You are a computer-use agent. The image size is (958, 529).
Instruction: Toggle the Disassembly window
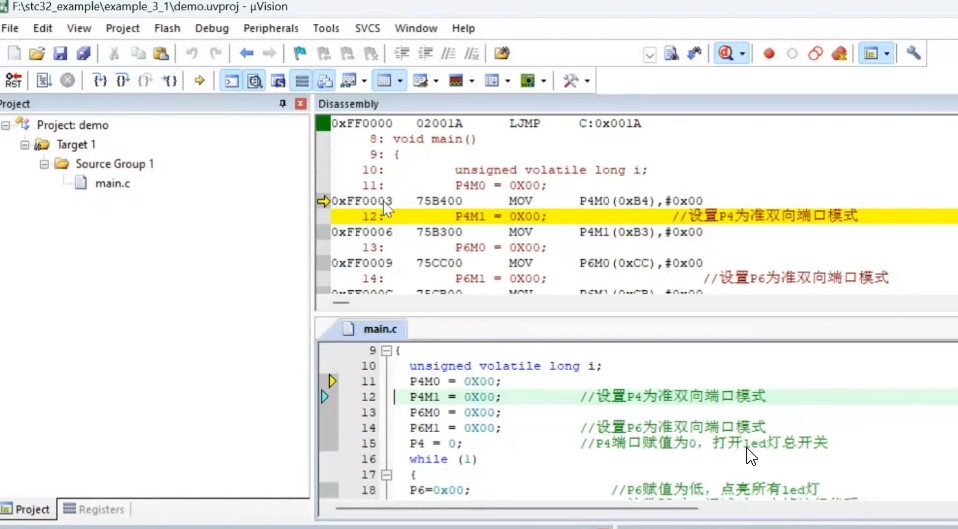[x=255, y=80]
